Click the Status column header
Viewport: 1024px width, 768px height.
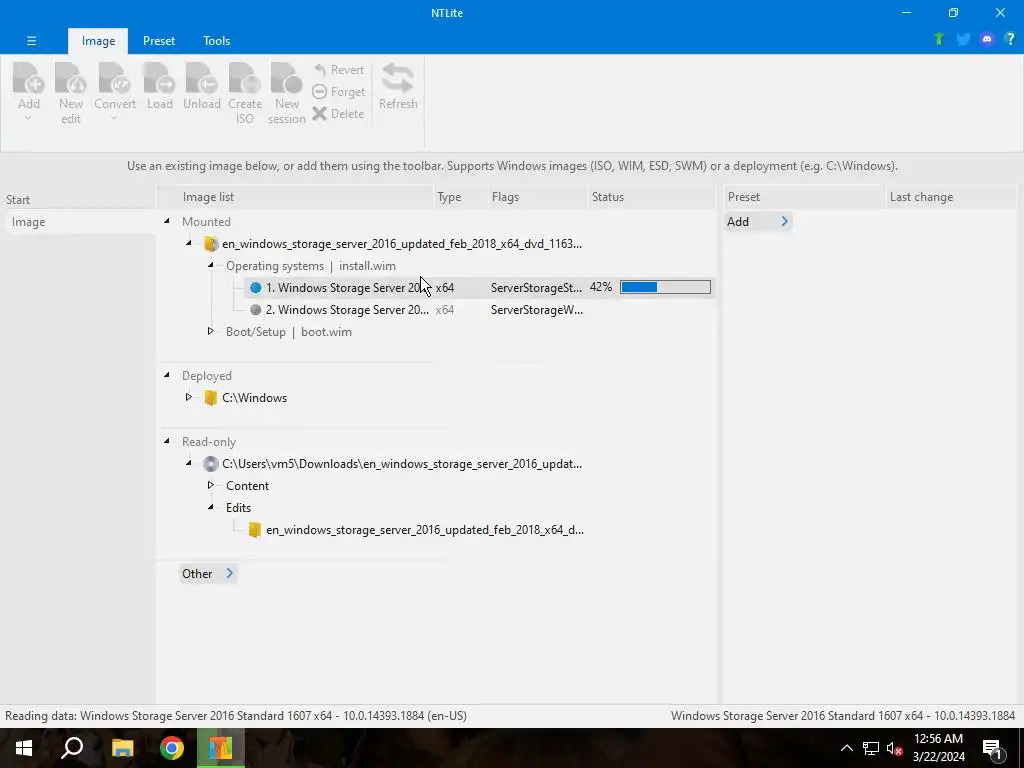(652, 197)
